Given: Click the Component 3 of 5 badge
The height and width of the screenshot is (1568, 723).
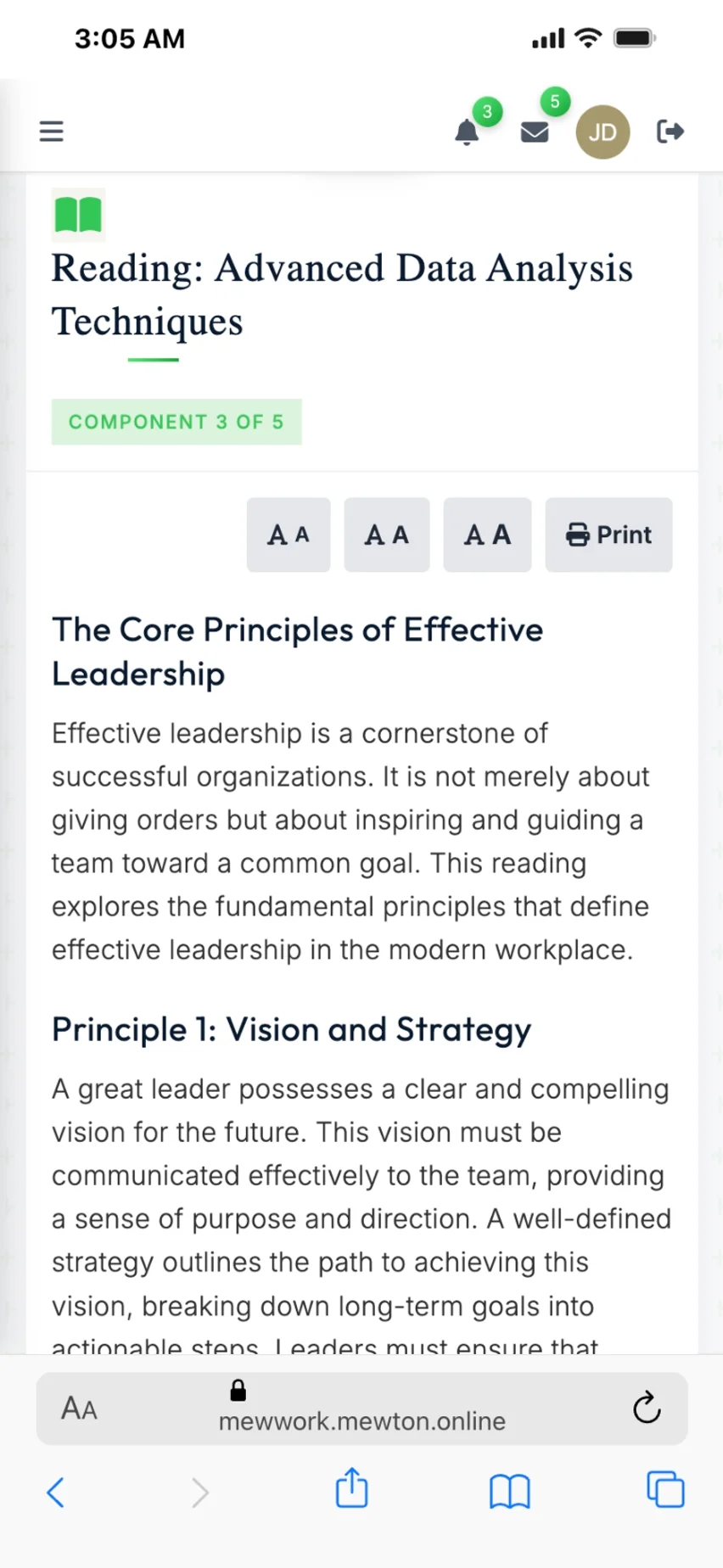Looking at the screenshot, I should point(177,422).
